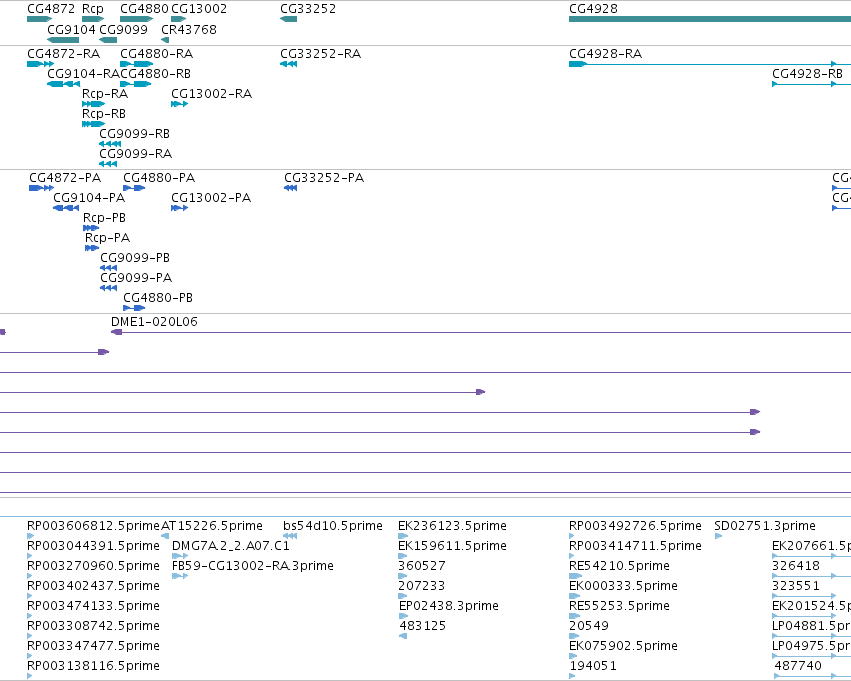The image size is (851, 681).
Task: Select the CG4880 gene bar
Action: (137, 19)
